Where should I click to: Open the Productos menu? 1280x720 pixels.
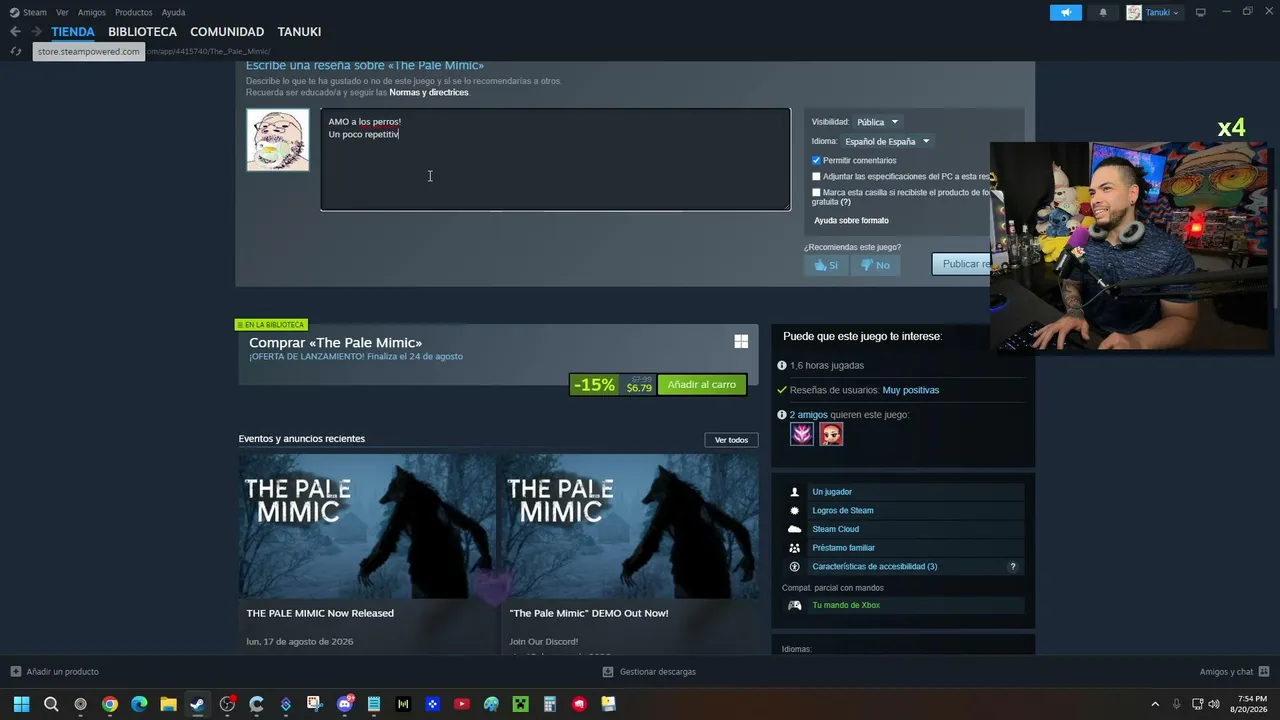coord(134,12)
